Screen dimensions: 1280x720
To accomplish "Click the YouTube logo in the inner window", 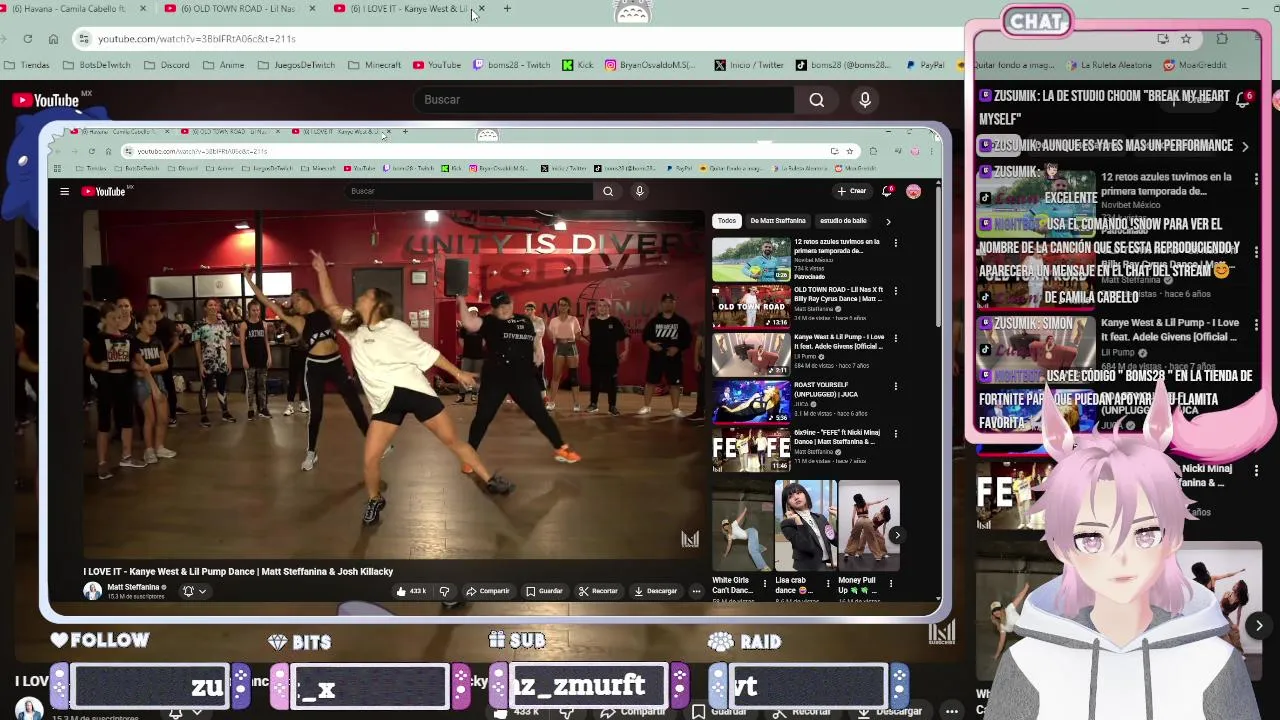I will (106, 191).
